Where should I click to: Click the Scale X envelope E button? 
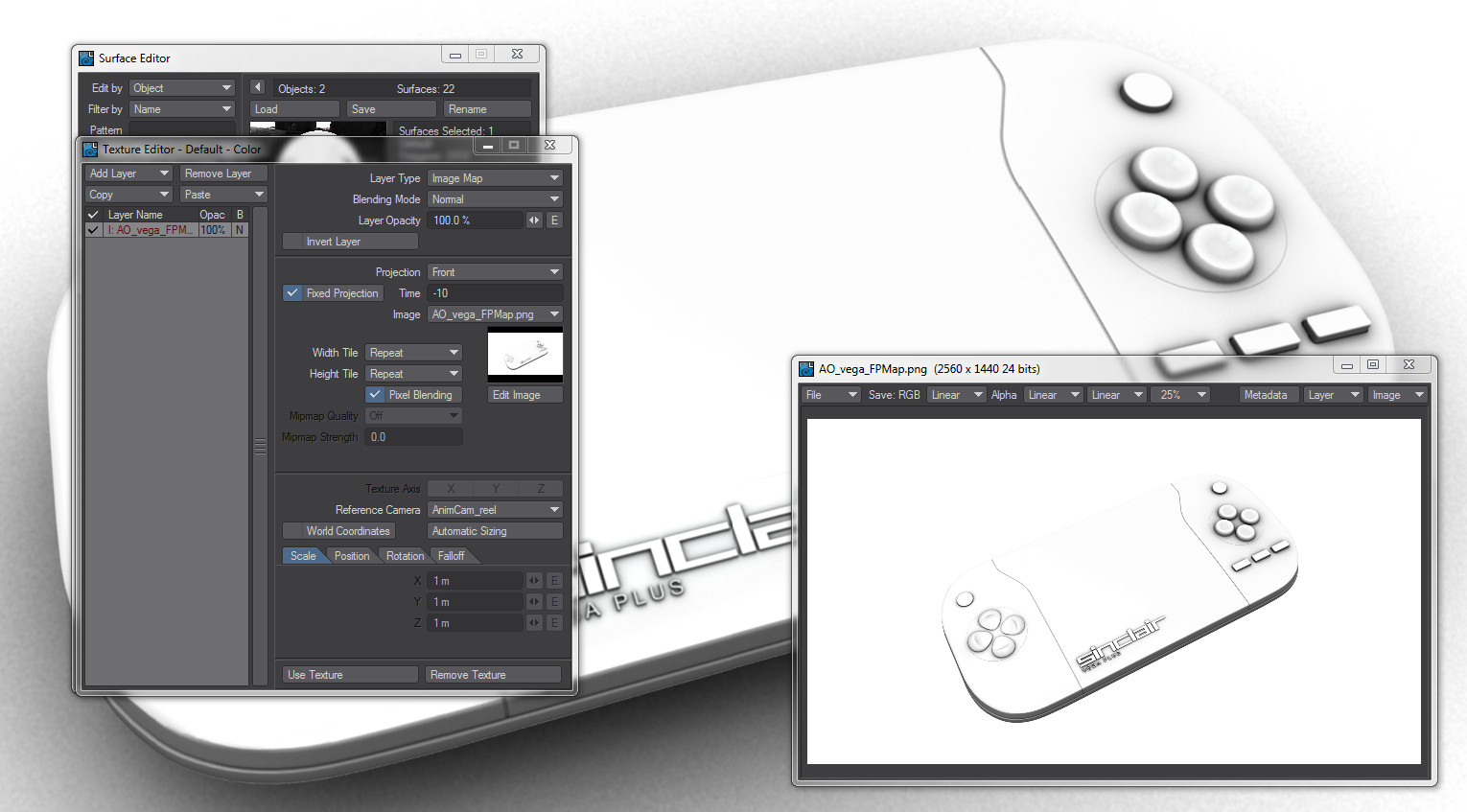pyautogui.click(x=554, y=581)
